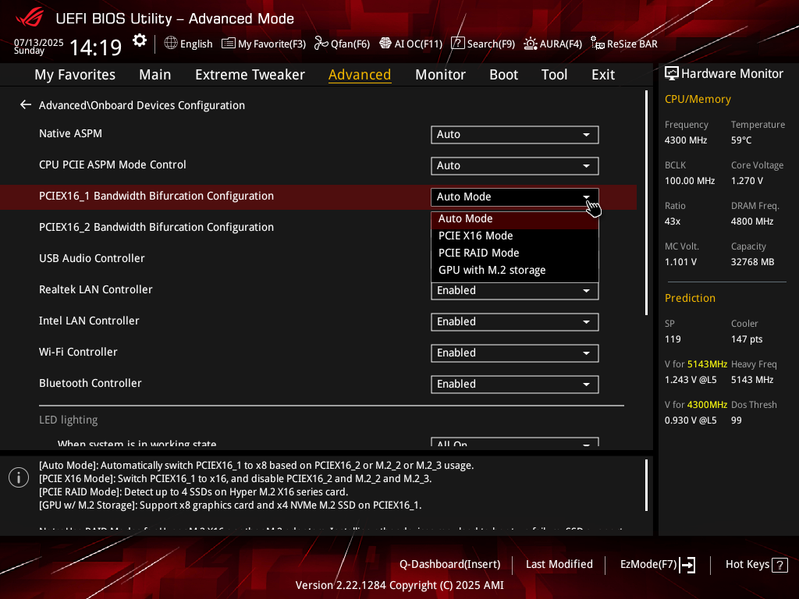
Task: Click the ROG logo icon
Action: pyautogui.click(x=30, y=17)
